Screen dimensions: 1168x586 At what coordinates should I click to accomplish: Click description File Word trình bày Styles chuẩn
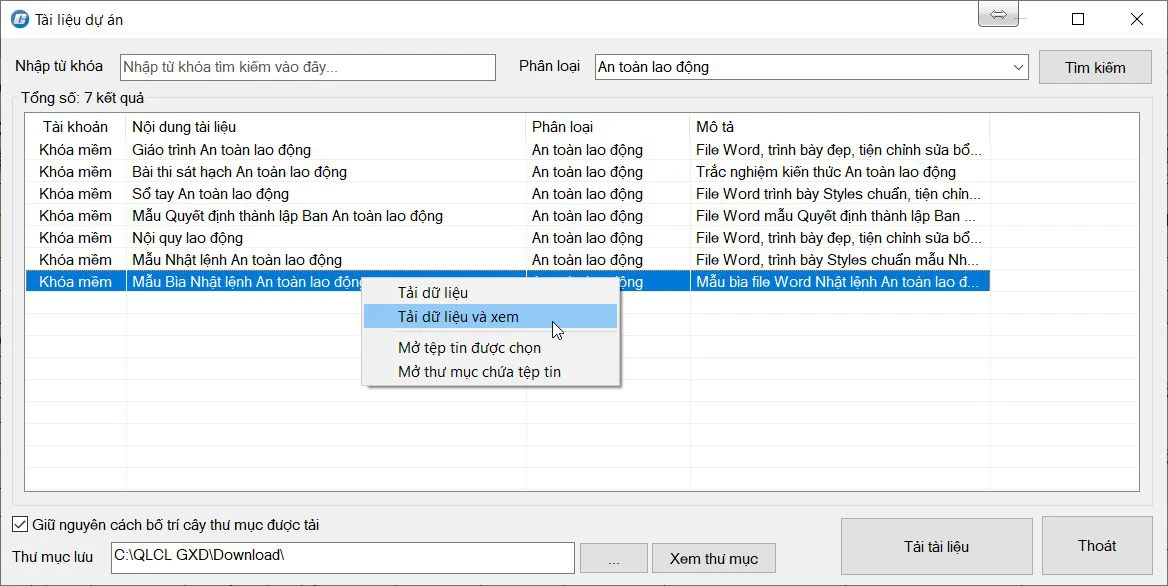pyautogui.click(x=838, y=194)
